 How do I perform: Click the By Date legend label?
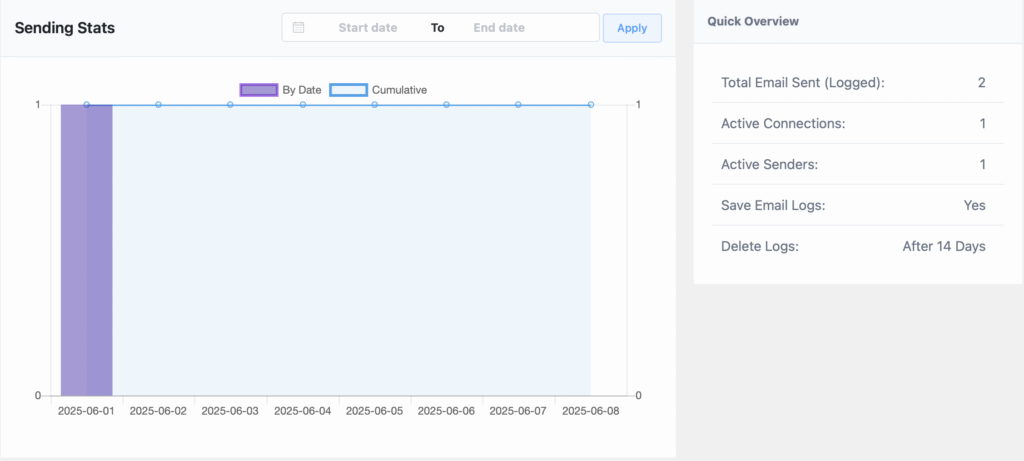point(302,90)
